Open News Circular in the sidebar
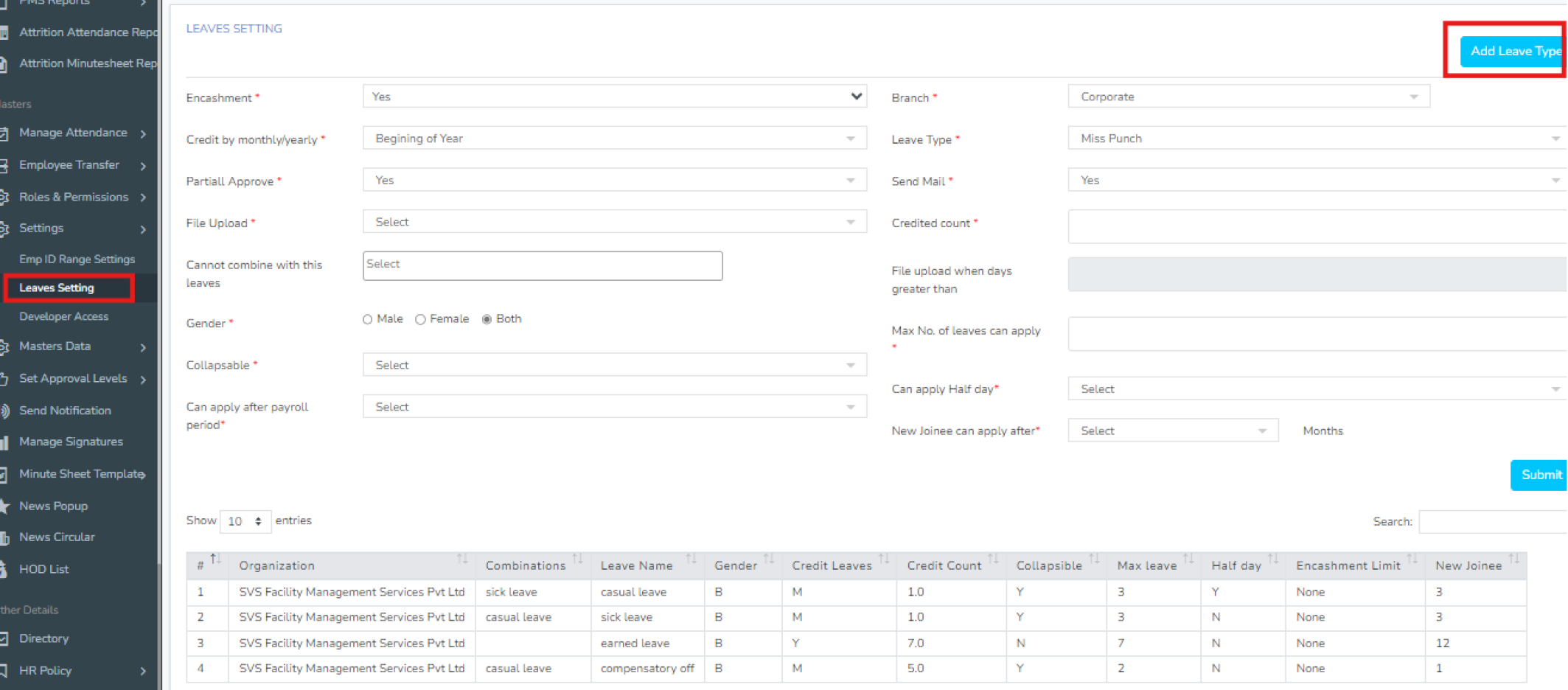This screenshot has height=690, width=1568. 57,537
